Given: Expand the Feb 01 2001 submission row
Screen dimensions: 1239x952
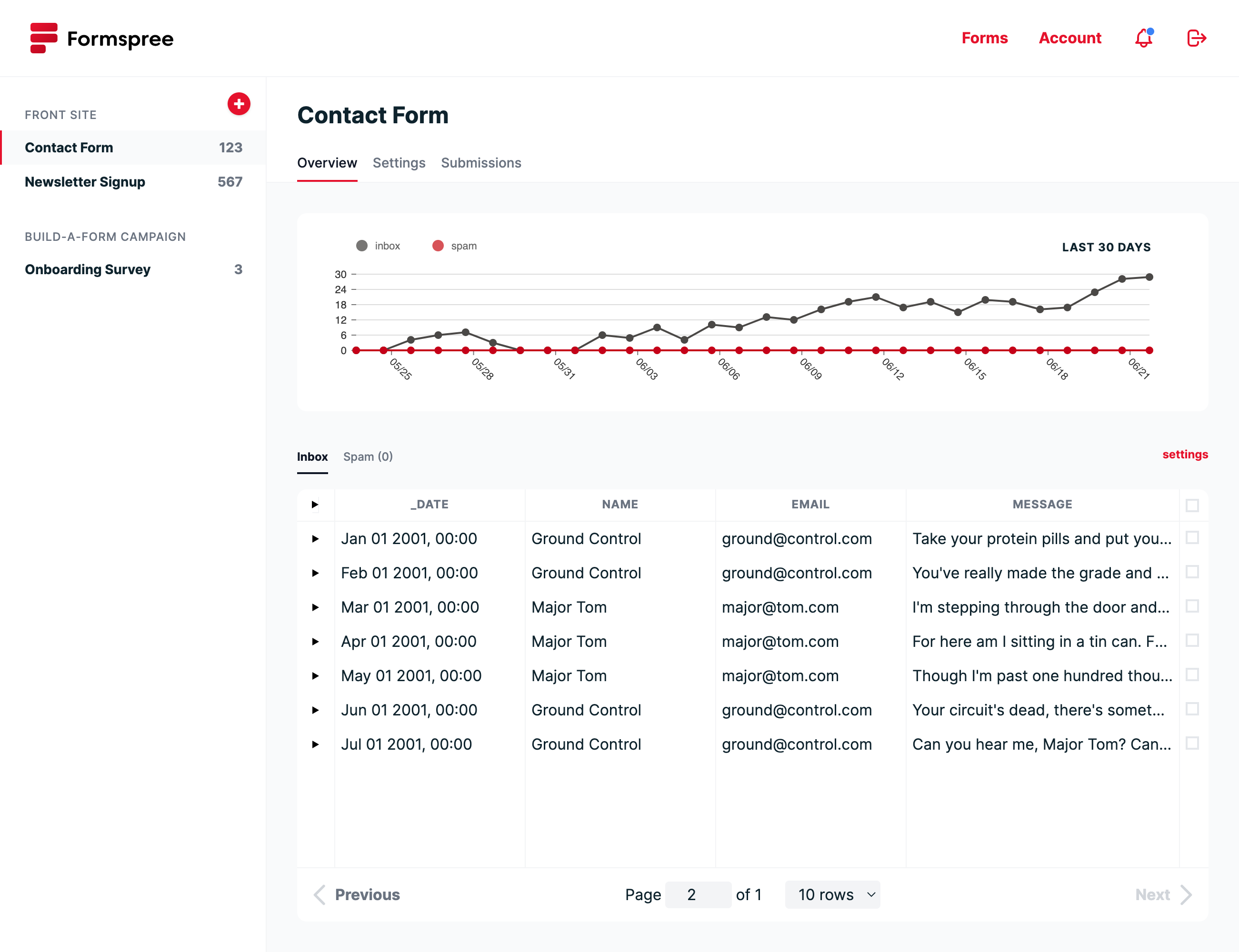Looking at the screenshot, I should coord(315,573).
